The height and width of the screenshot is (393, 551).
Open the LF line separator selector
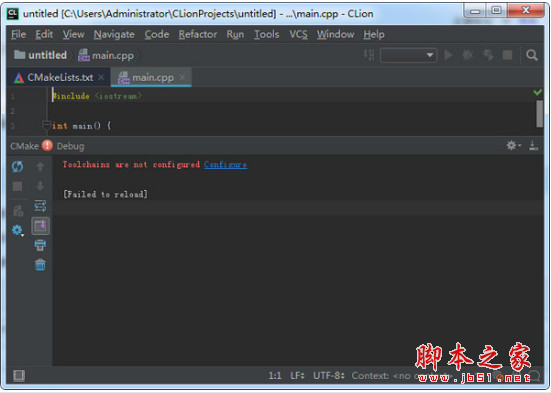point(297,375)
